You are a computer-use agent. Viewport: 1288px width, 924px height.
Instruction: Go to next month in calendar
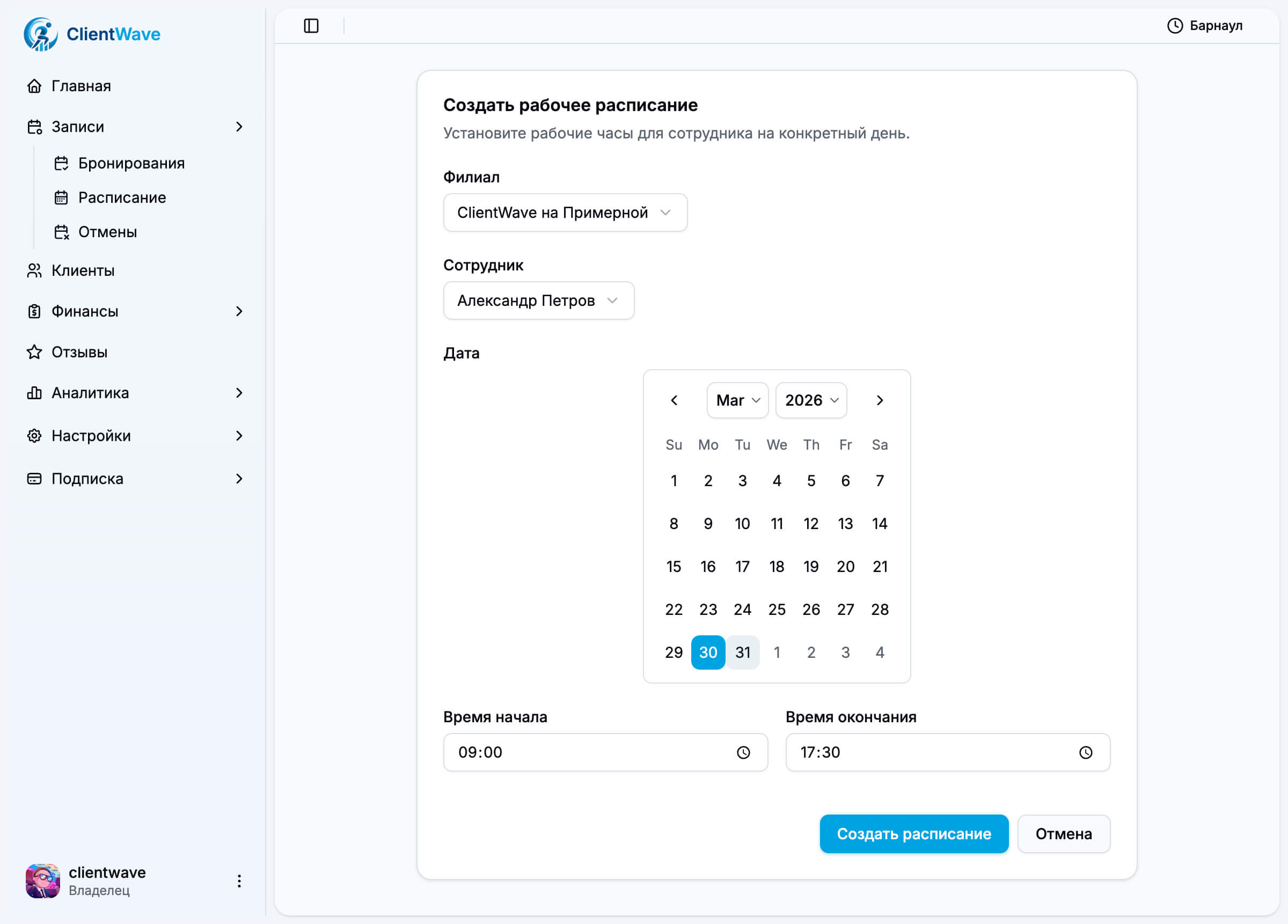(x=880, y=400)
